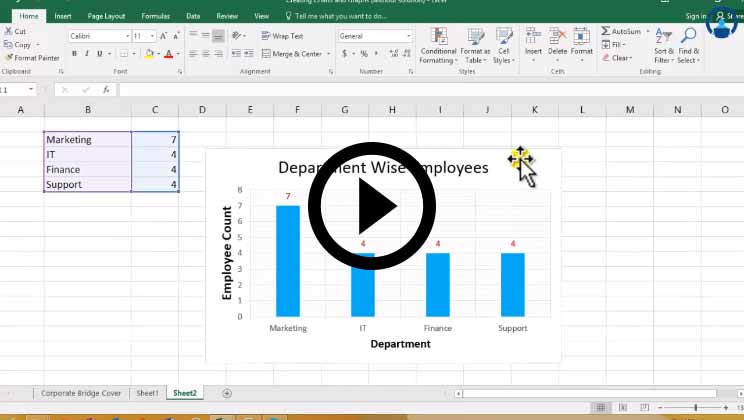Open the Find & Select magnifier icon
Viewport: 744px width, 420px height.
click(x=688, y=38)
